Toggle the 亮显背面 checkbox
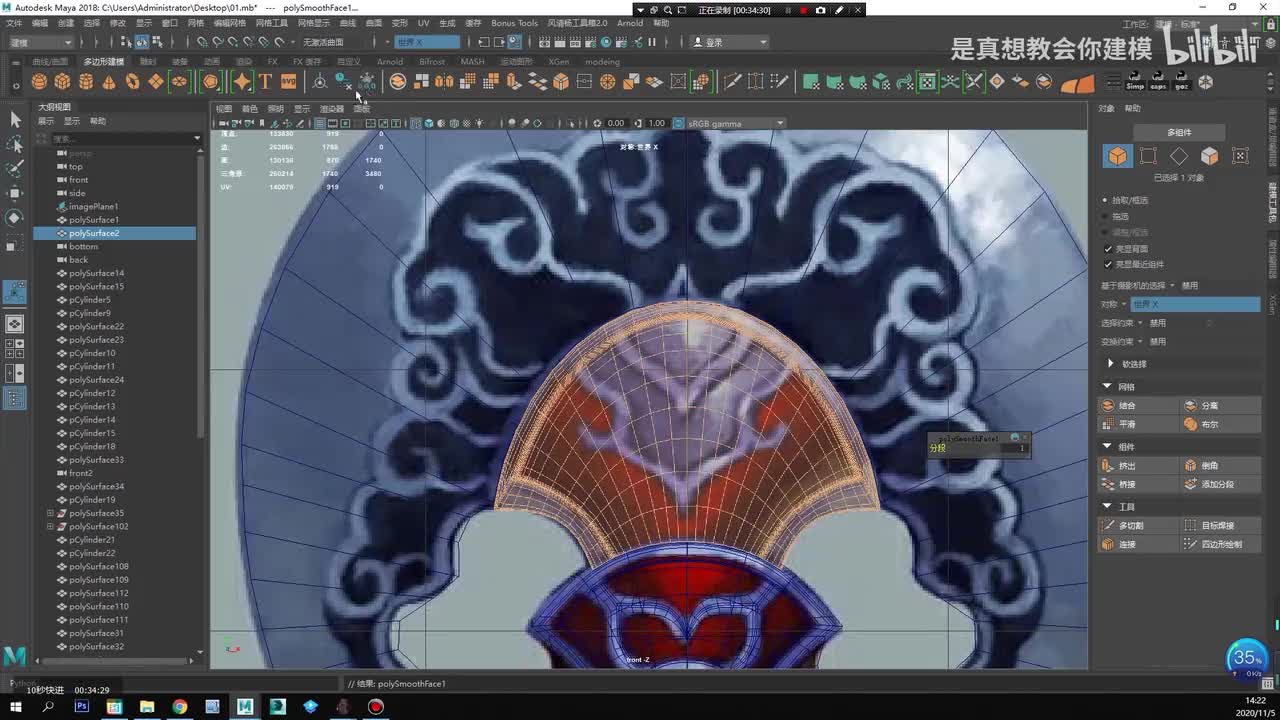 click(1108, 249)
